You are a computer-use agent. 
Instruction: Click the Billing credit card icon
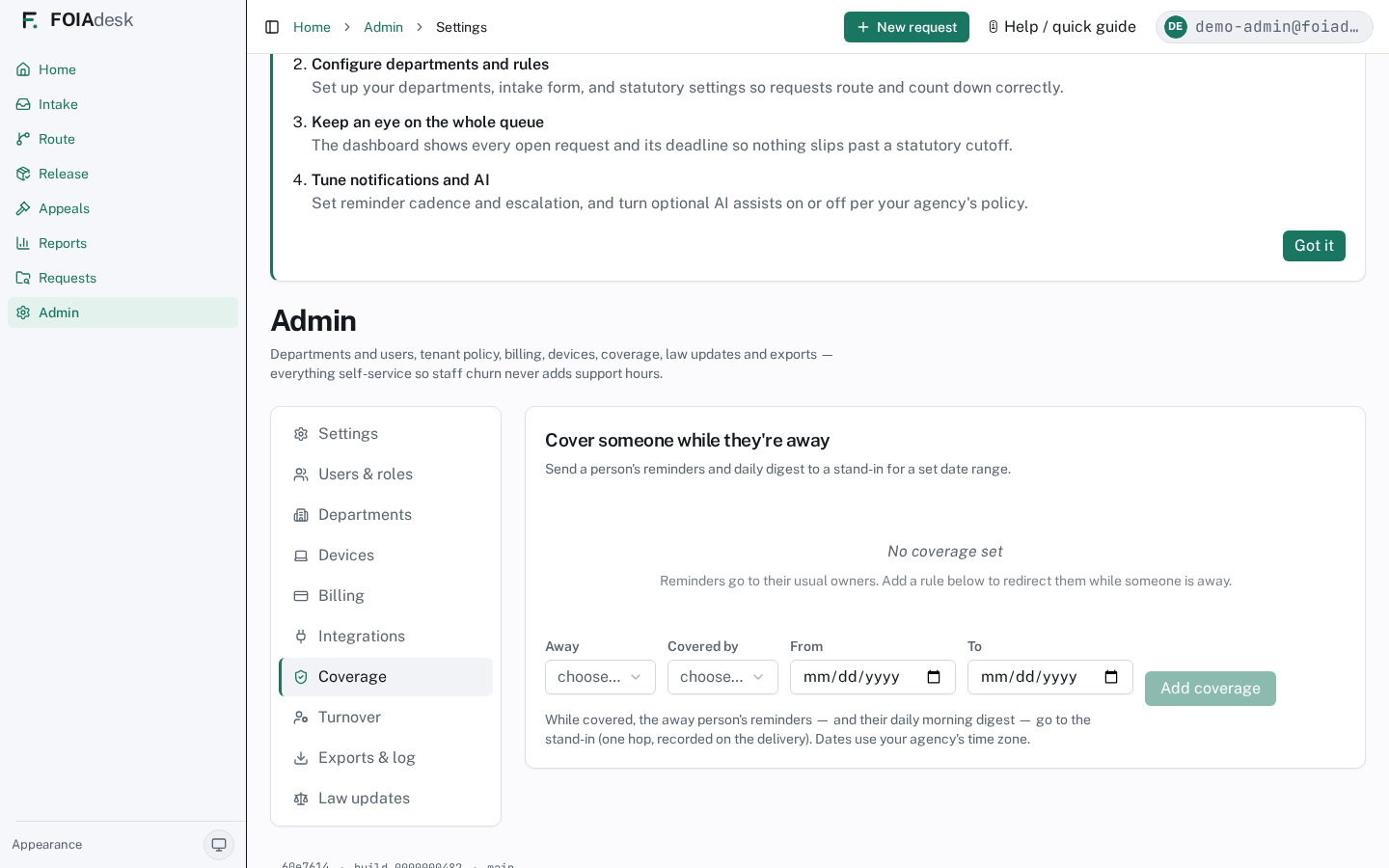pos(301,596)
